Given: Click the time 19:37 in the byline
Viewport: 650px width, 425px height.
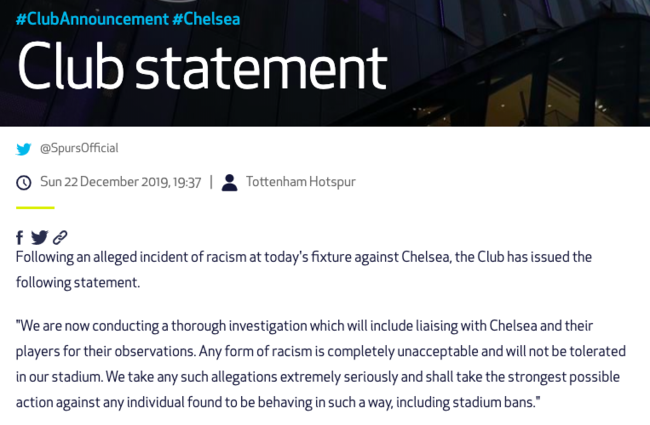Looking at the screenshot, I should point(187,182).
